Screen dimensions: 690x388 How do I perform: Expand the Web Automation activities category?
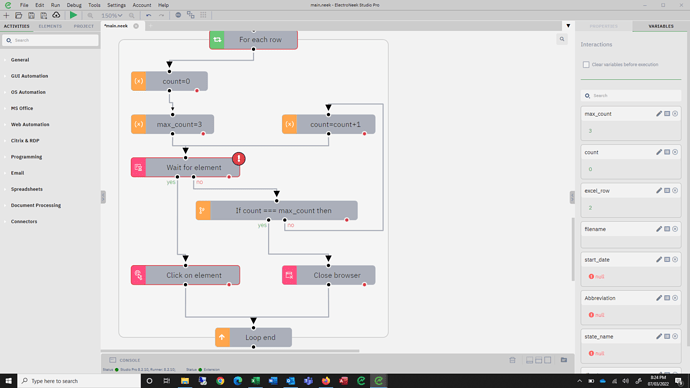(x=30, y=124)
